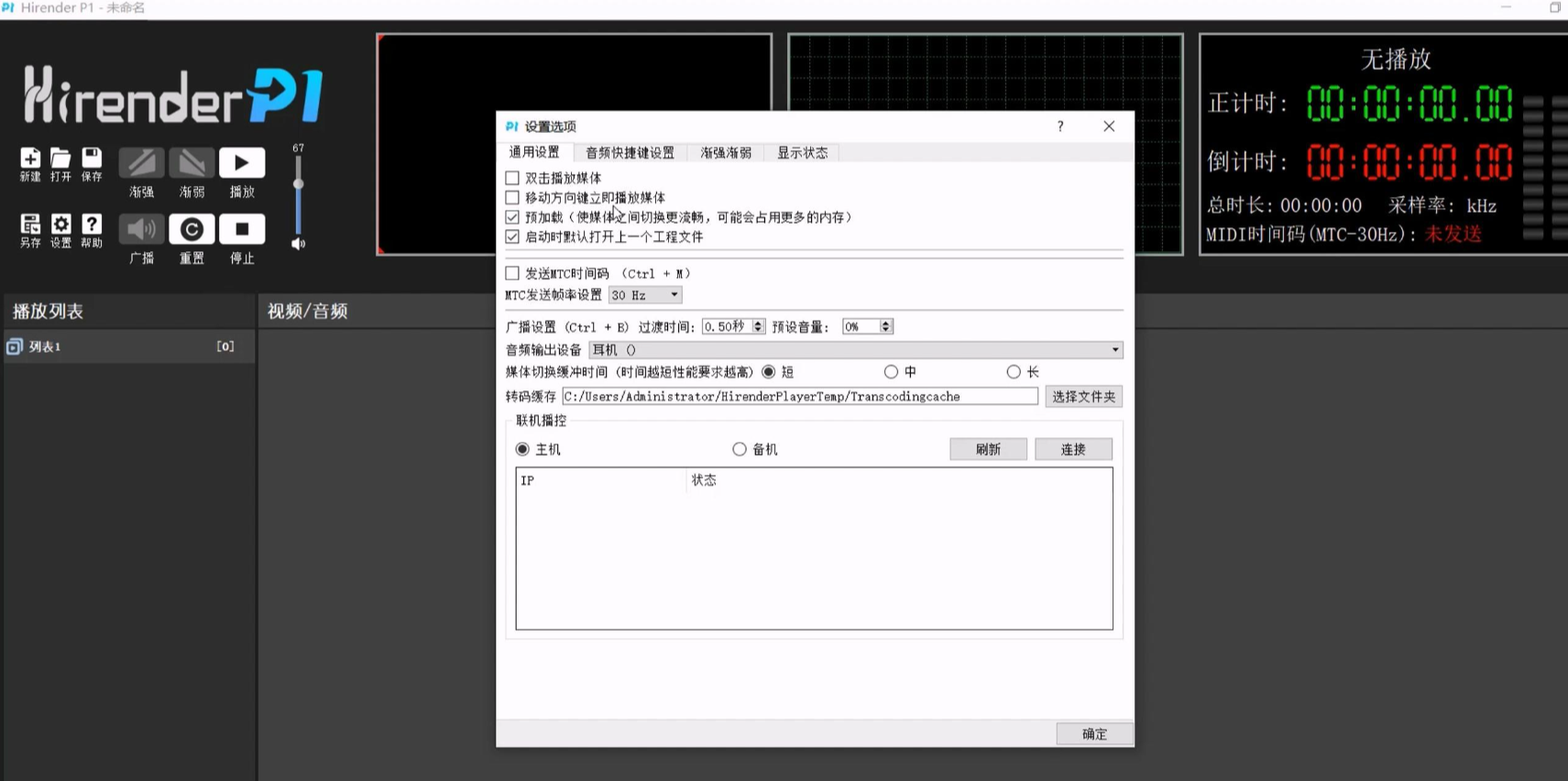Trigger the 渐弱 fade-out button
The height and width of the screenshot is (781, 1568).
[x=192, y=162]
